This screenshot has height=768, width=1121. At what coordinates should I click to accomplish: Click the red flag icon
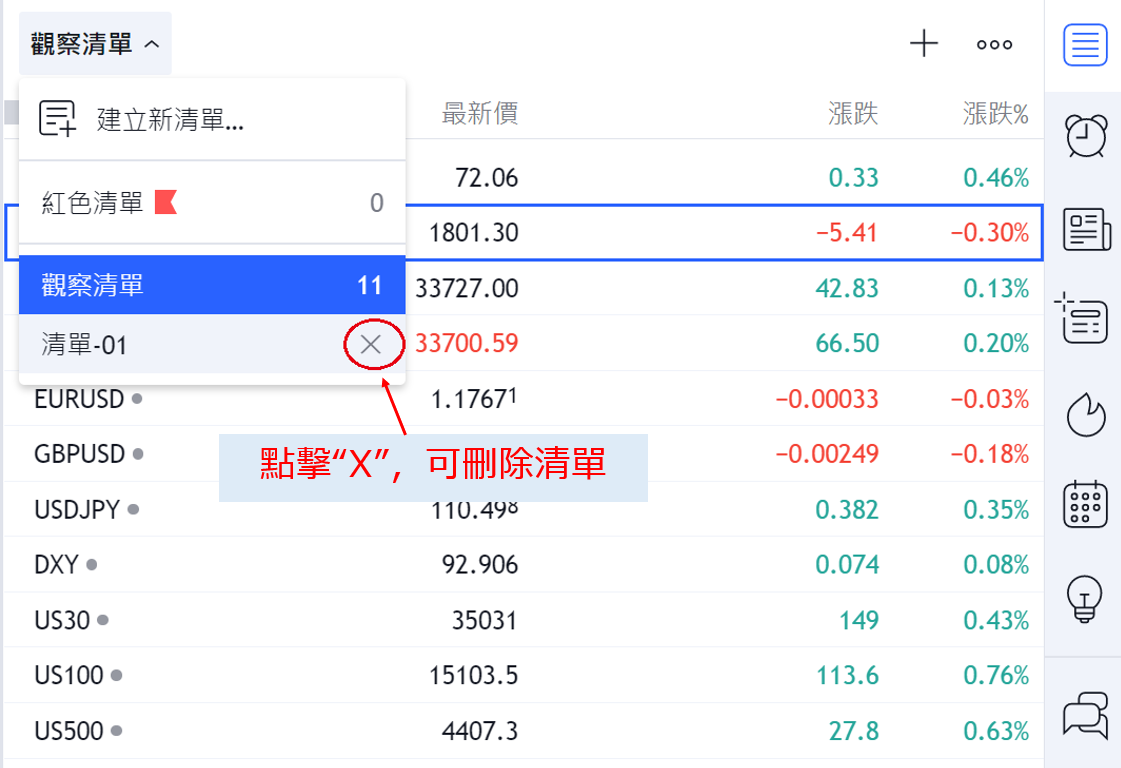coord(166,202)
